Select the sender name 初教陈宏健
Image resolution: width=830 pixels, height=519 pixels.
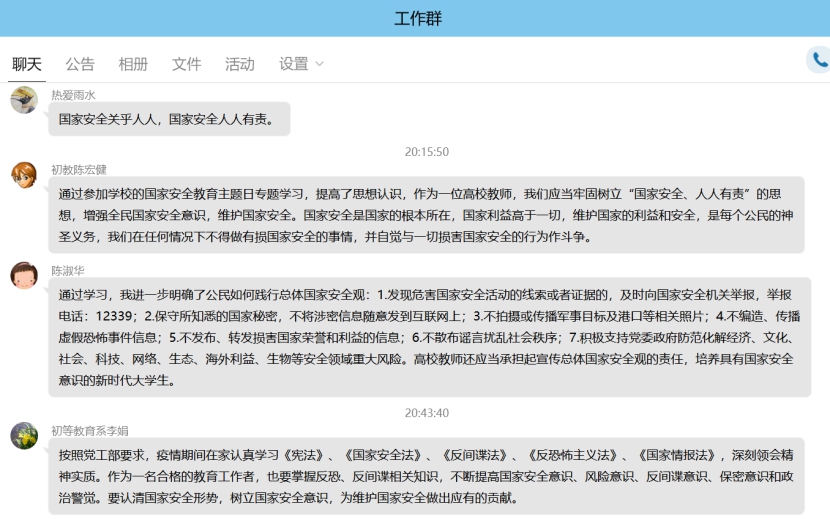pyautogui.click(x=79, y=169)
